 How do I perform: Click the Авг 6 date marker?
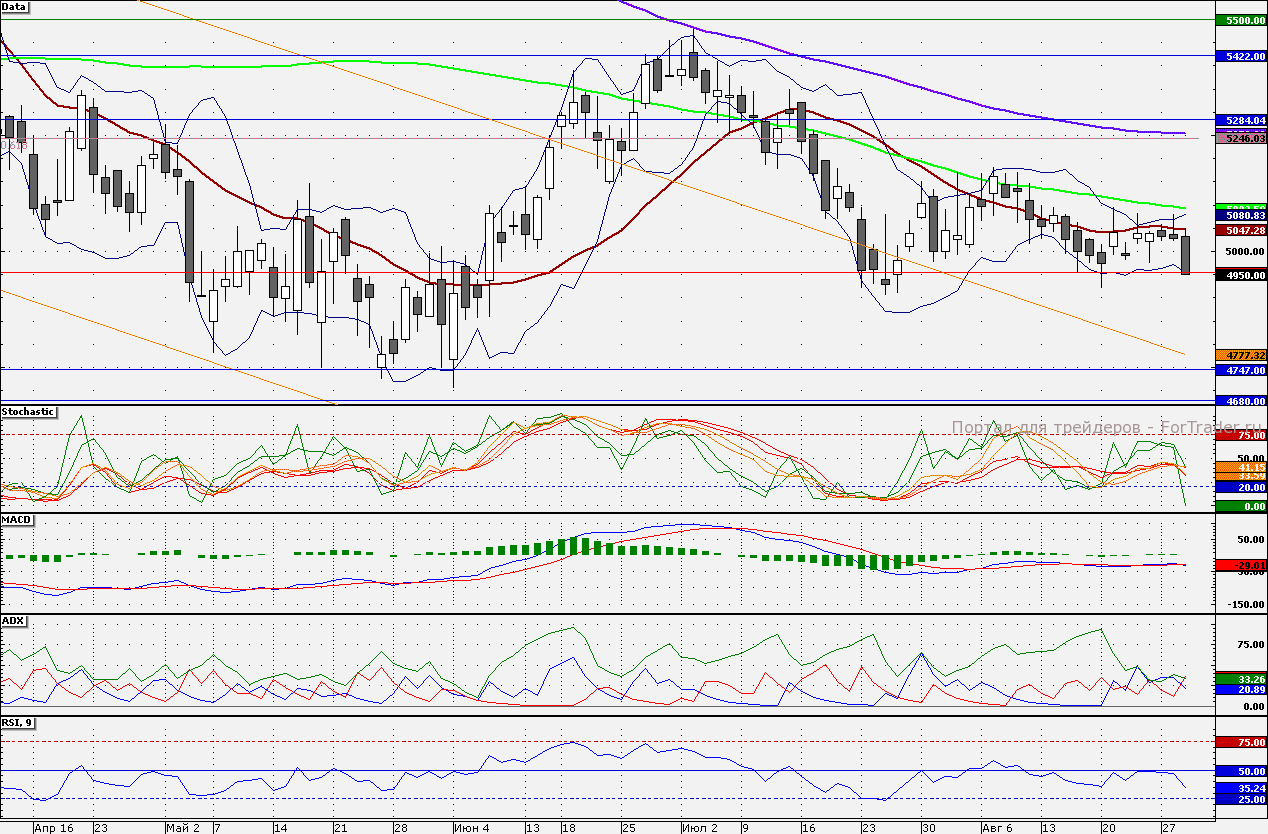click(x=997, y=828)
